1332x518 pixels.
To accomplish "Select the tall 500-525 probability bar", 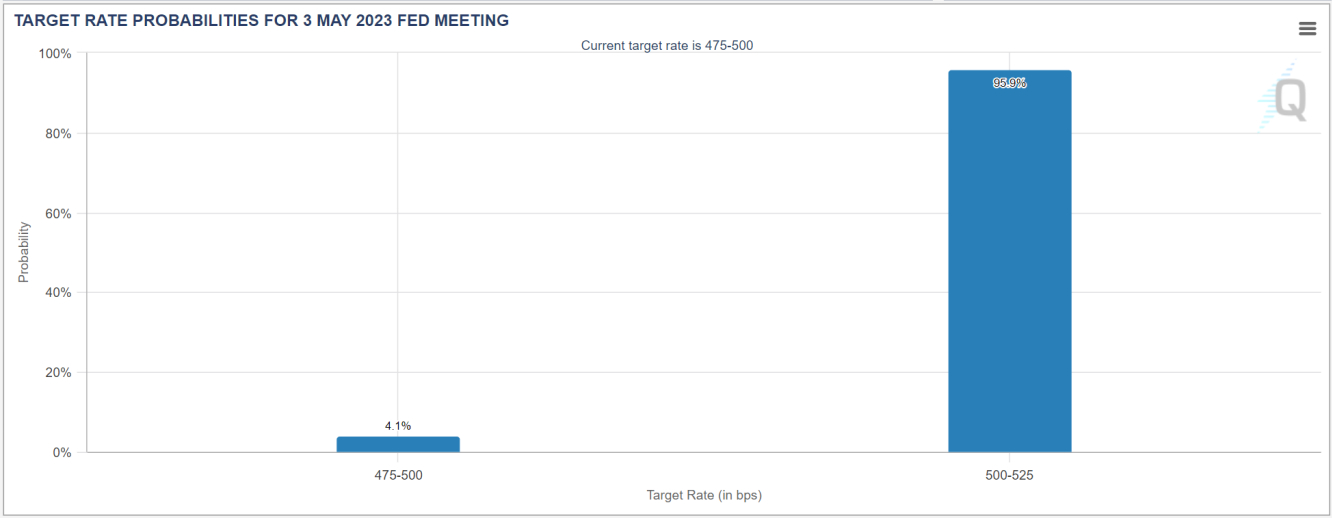I will coord(1010,261).
